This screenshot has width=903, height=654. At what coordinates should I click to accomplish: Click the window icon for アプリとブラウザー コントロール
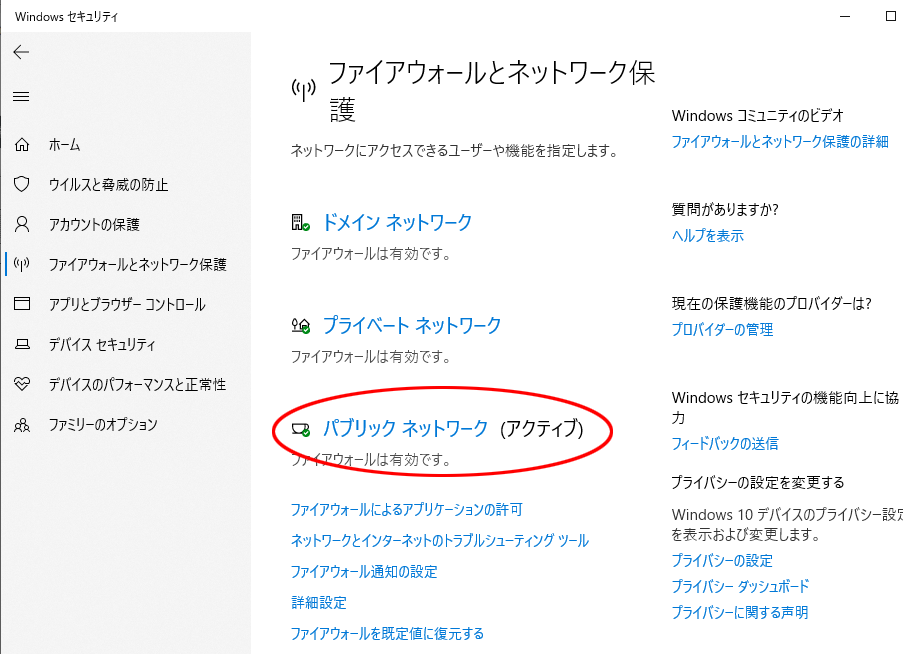[22, 303]
